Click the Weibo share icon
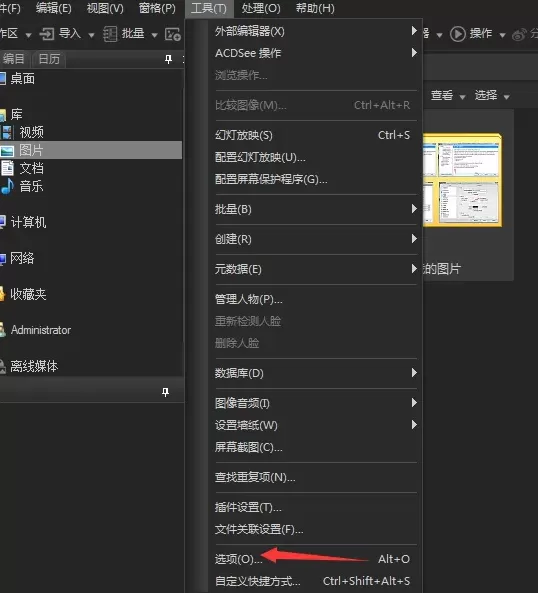538x593 pixels. click(519, 35)
